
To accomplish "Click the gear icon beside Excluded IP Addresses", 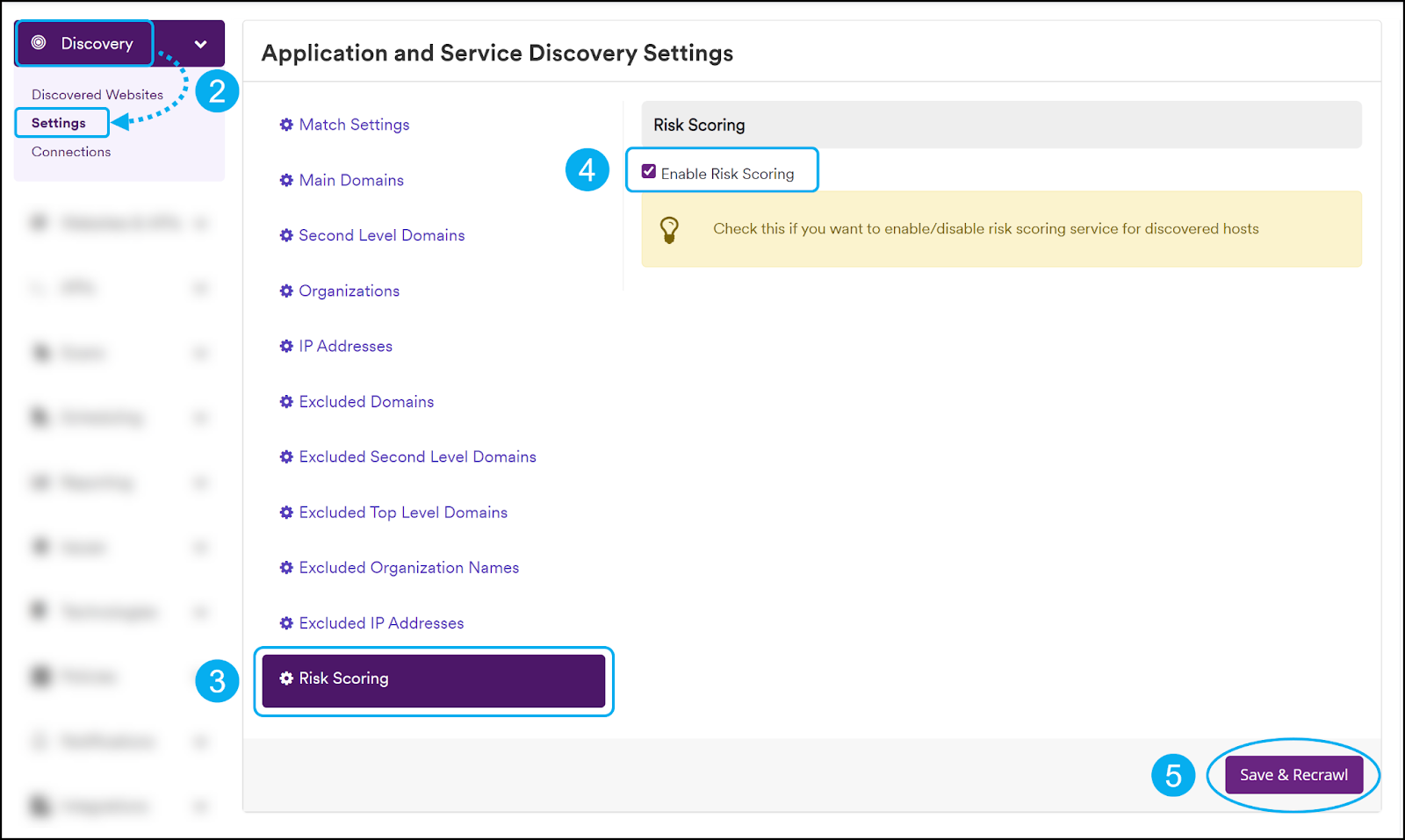I will pos(286,622).
